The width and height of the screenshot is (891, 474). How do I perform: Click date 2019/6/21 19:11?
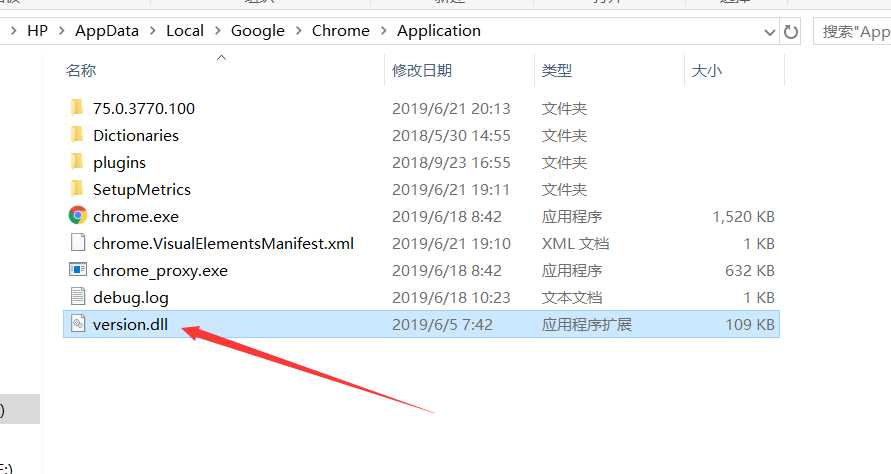[x=451, y=189]
